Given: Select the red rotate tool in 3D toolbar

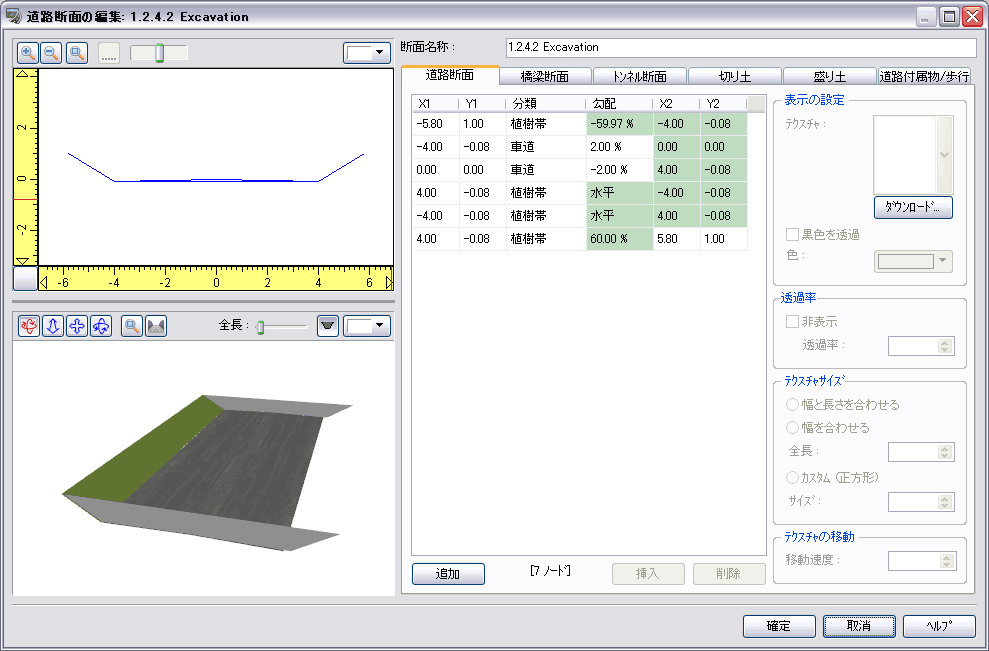Looking at the screenshot, I should point(29,326).
